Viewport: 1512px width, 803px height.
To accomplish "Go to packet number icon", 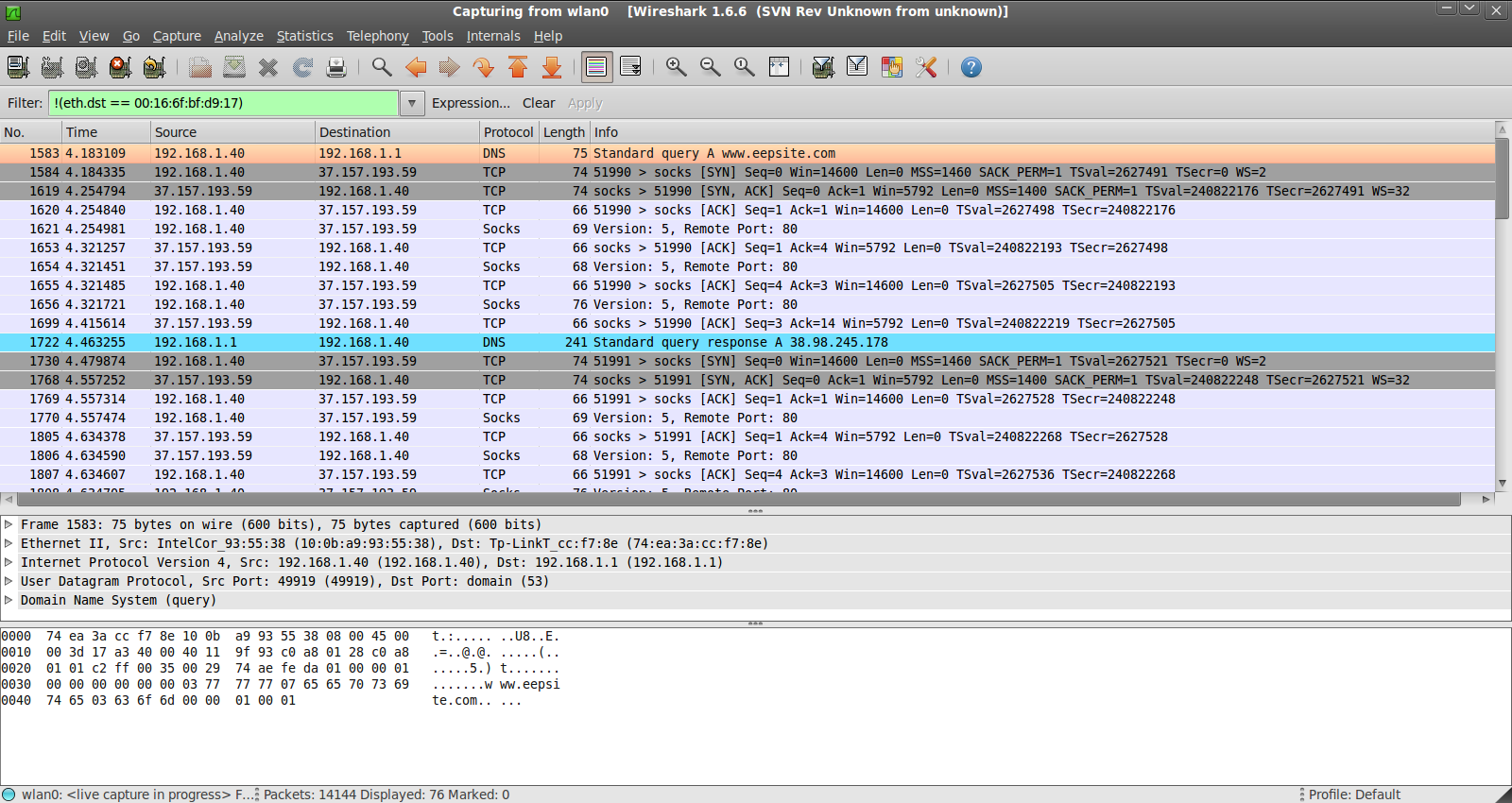I will click(x=484, y=67).
